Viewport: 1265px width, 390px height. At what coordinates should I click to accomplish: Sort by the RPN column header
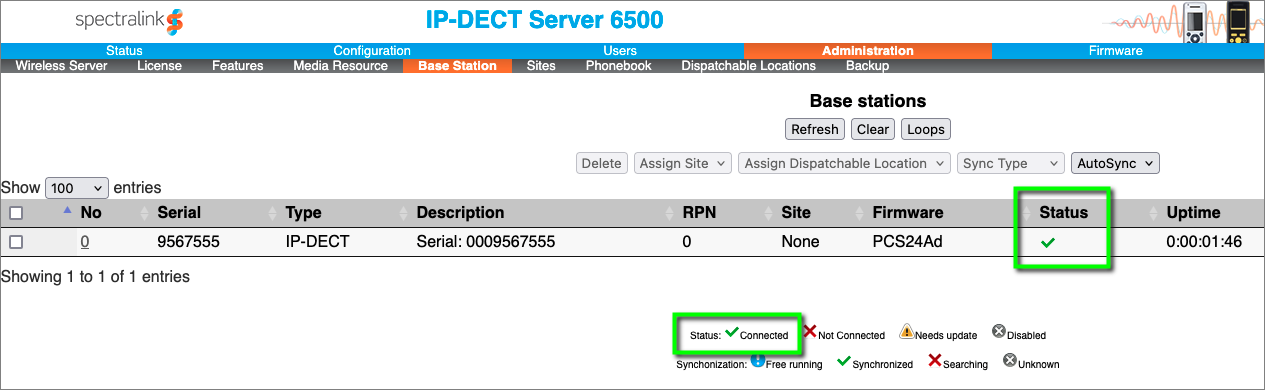pos(699,213)
